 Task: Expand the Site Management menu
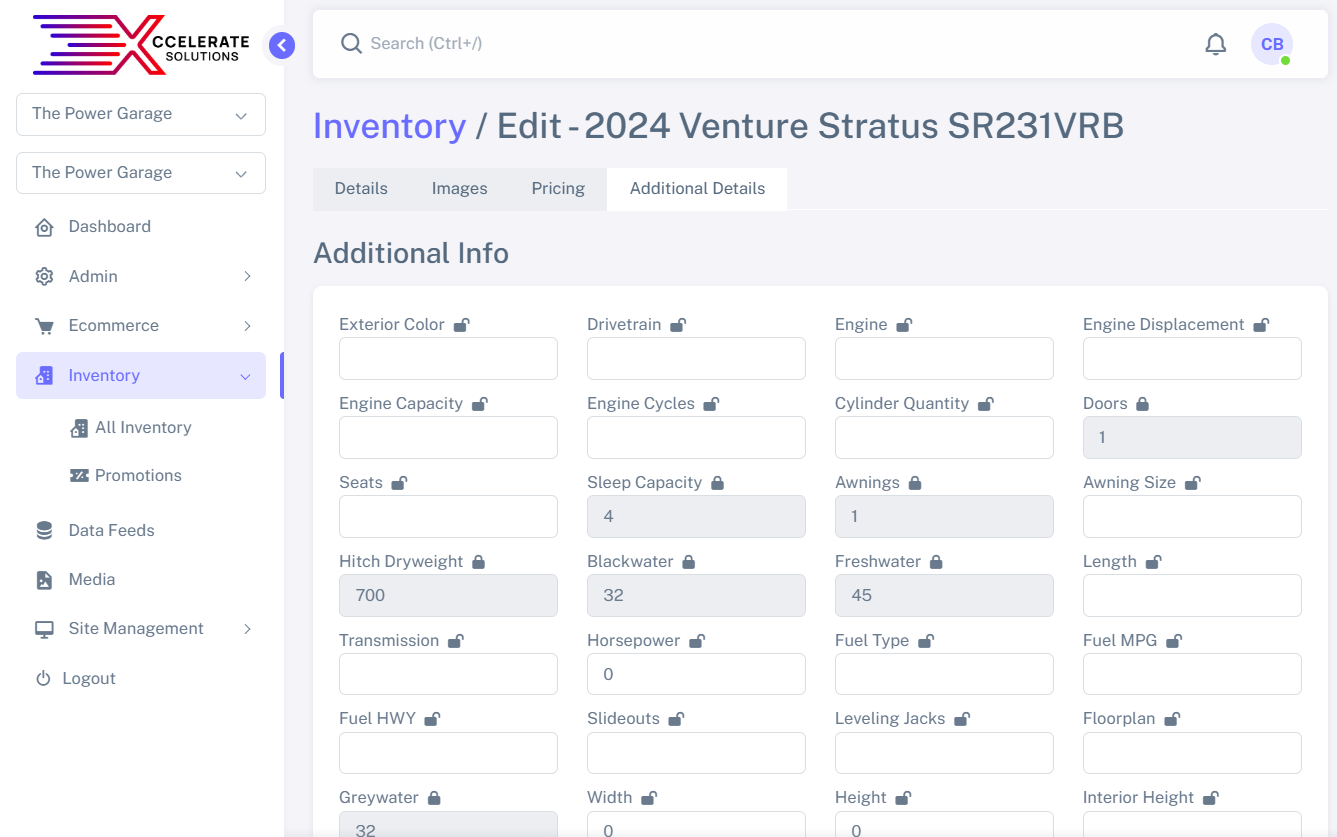click(x=141, y=629)
